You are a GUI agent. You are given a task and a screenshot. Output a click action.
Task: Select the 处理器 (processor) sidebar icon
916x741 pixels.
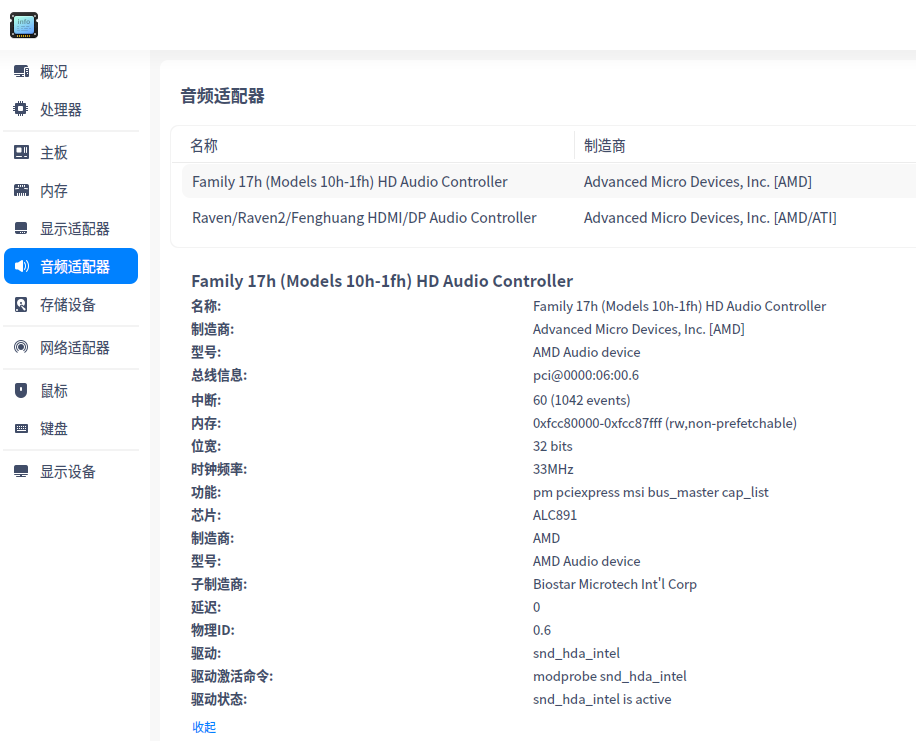[22, 110]
